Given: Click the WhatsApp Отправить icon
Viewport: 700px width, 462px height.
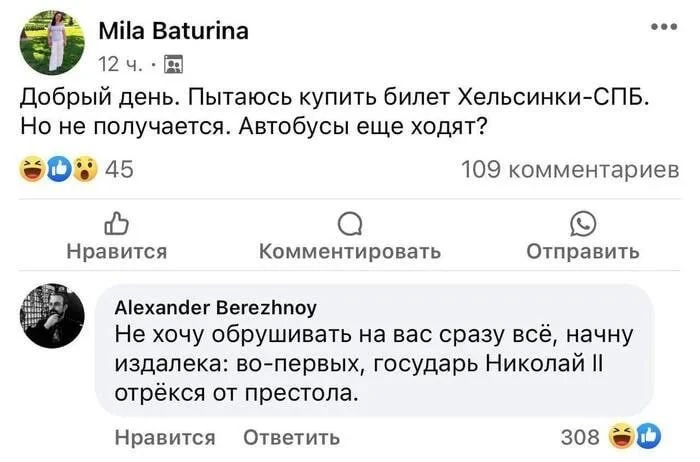Looking at the screenshot, I should (x=582, y=222).
